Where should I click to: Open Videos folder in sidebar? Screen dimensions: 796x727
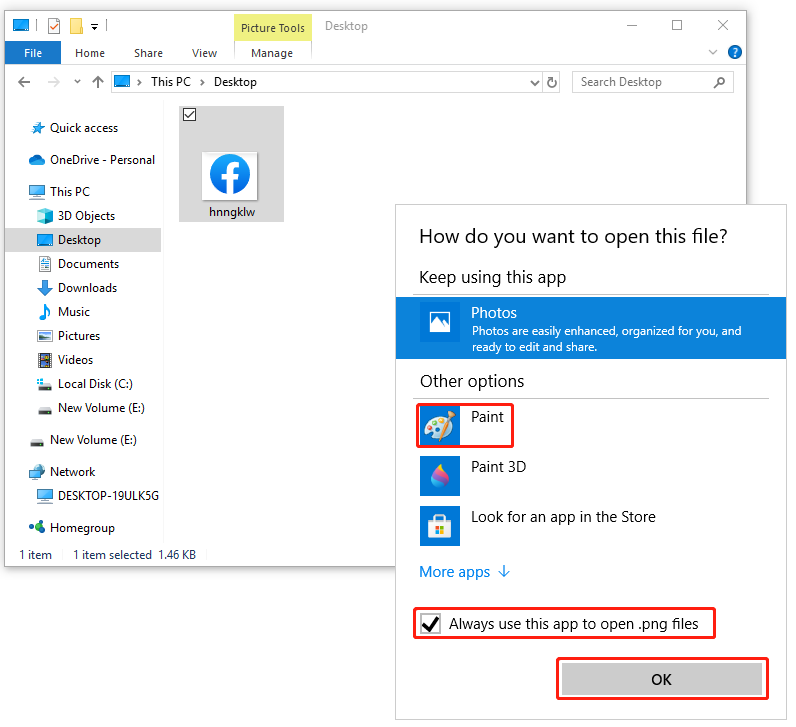[75, 360]
